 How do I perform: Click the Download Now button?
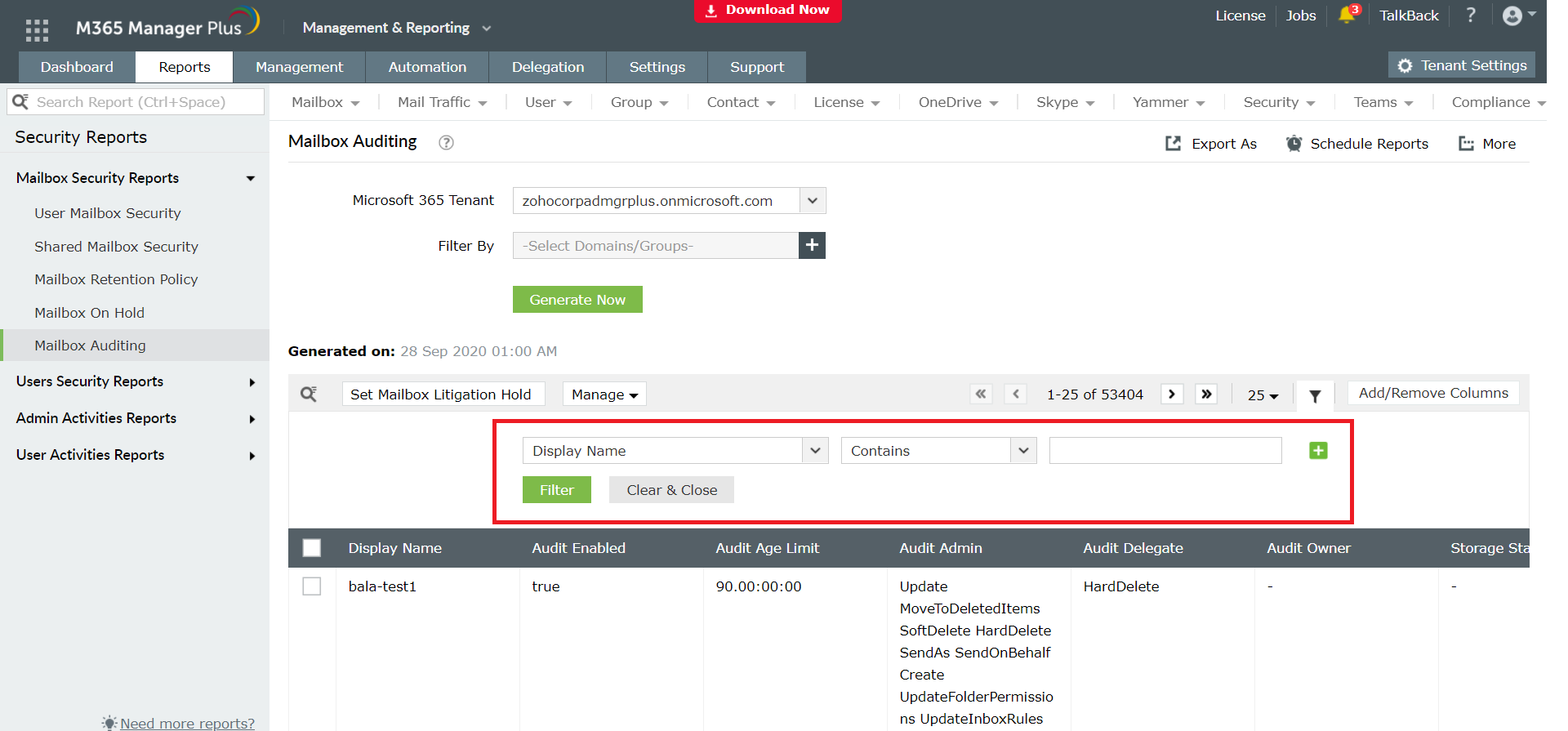point(768,11)
